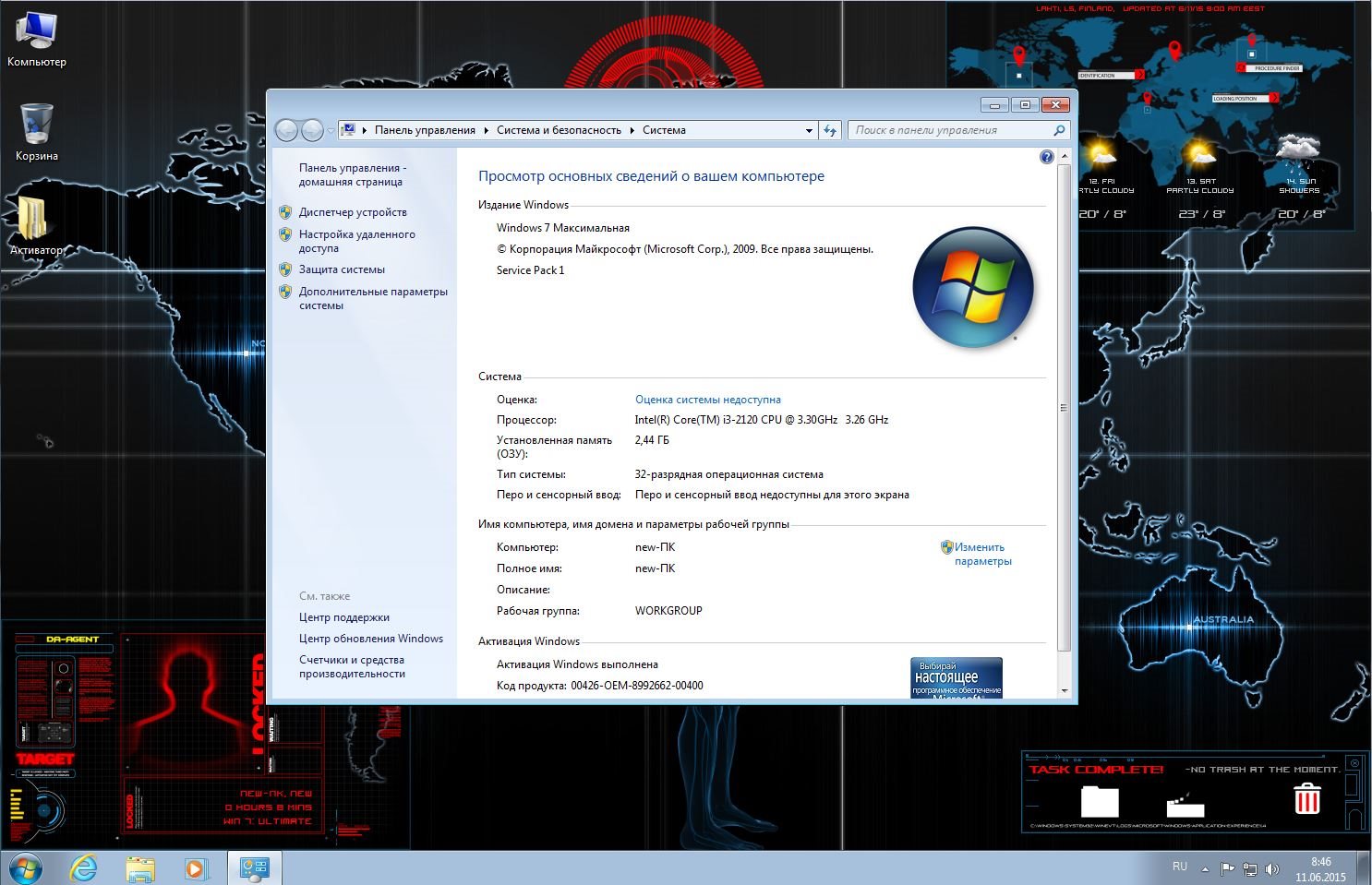Image resolution: width=1372 pixels, height=885 pixels.
Task: Click shield icon beside Защита системы
Action: (x=285, y=269)
